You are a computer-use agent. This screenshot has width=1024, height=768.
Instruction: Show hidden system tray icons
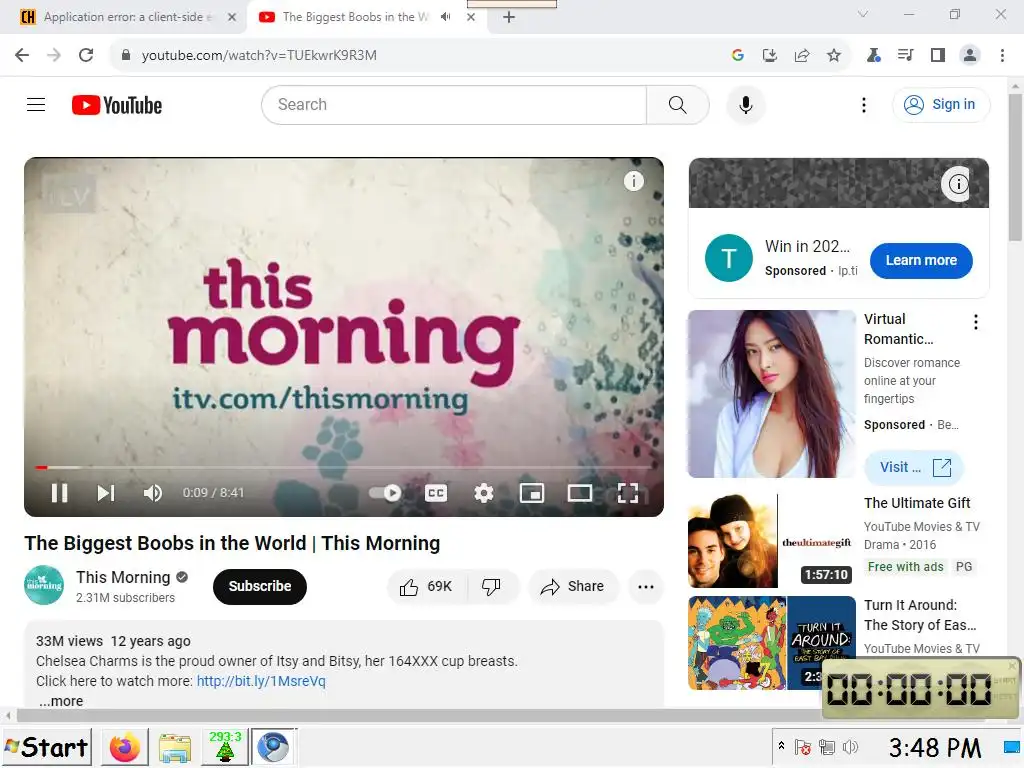[x=781, y=745]
